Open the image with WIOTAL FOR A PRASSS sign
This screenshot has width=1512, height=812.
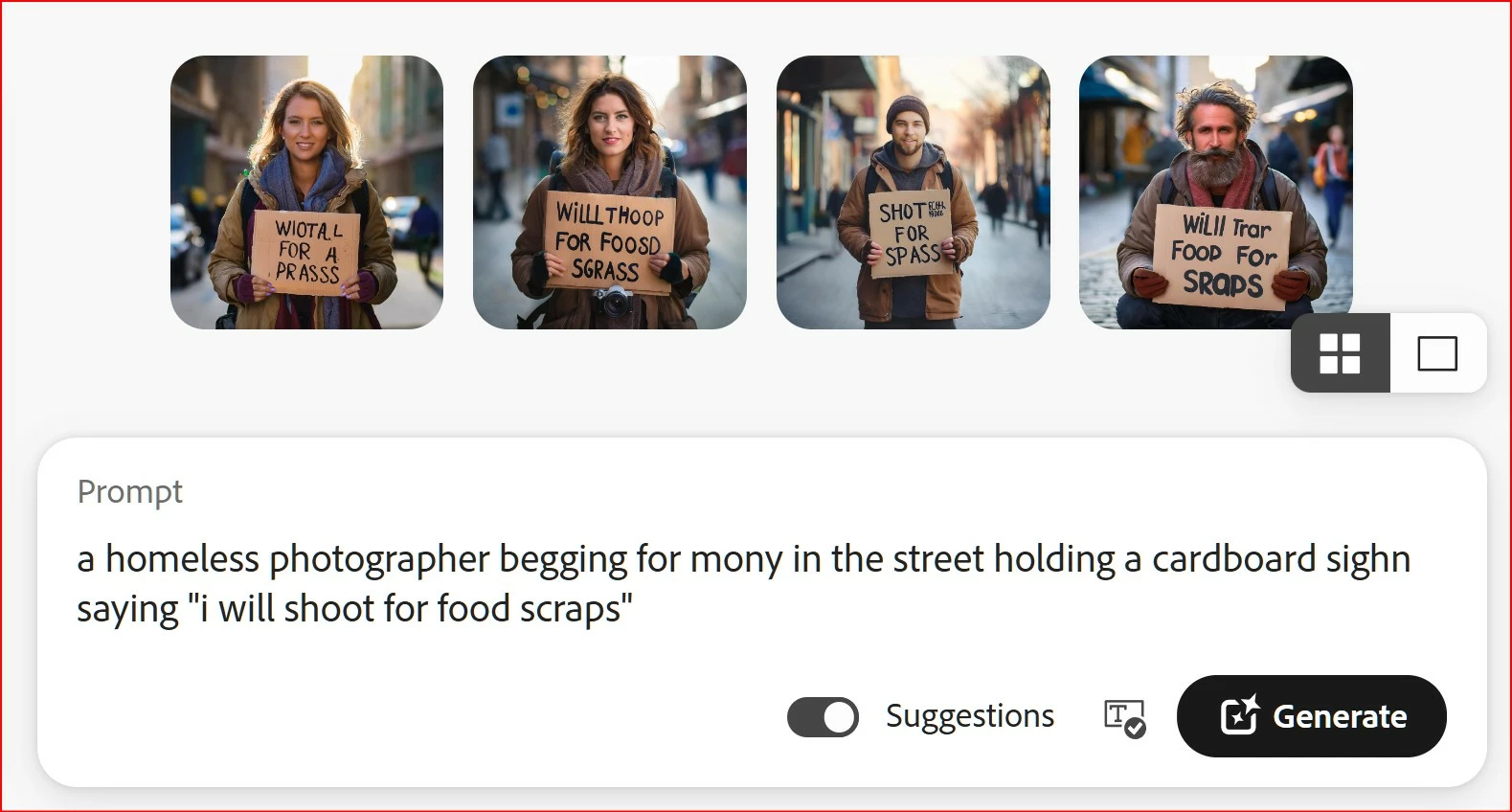306,192
